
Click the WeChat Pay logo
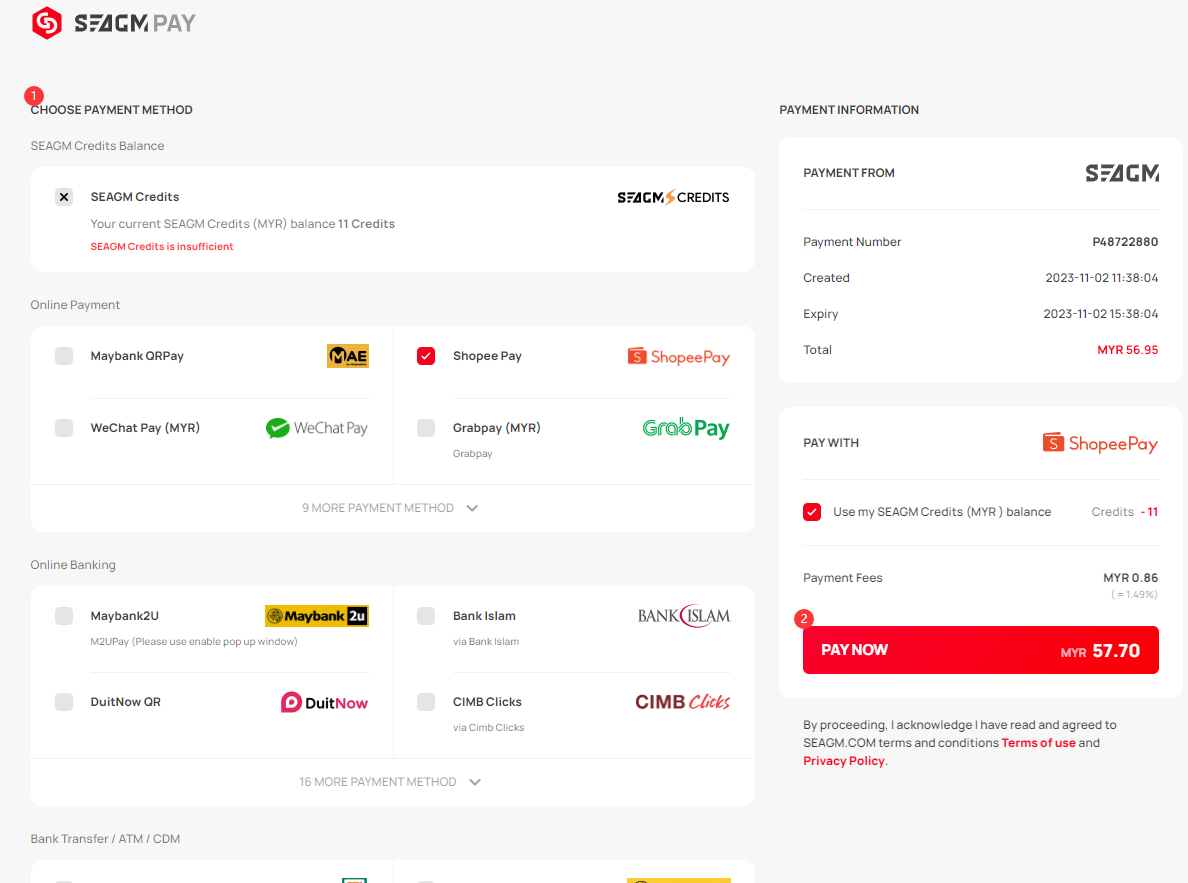click(317, 428)
